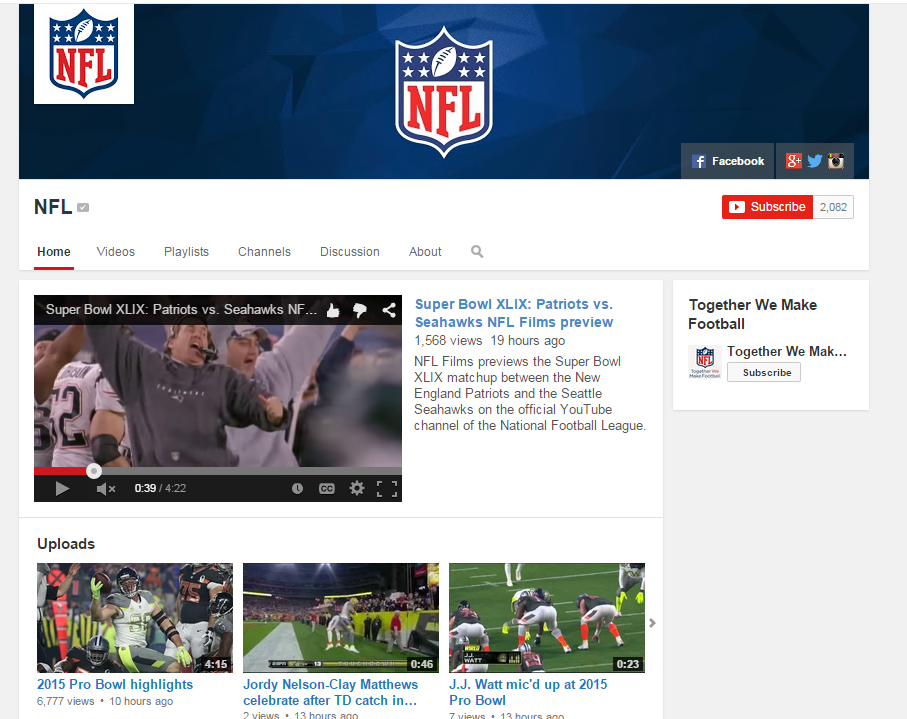Viewport: 907px width, 719px height.
Task: Open the player settings gear
Action: point(357,488)
